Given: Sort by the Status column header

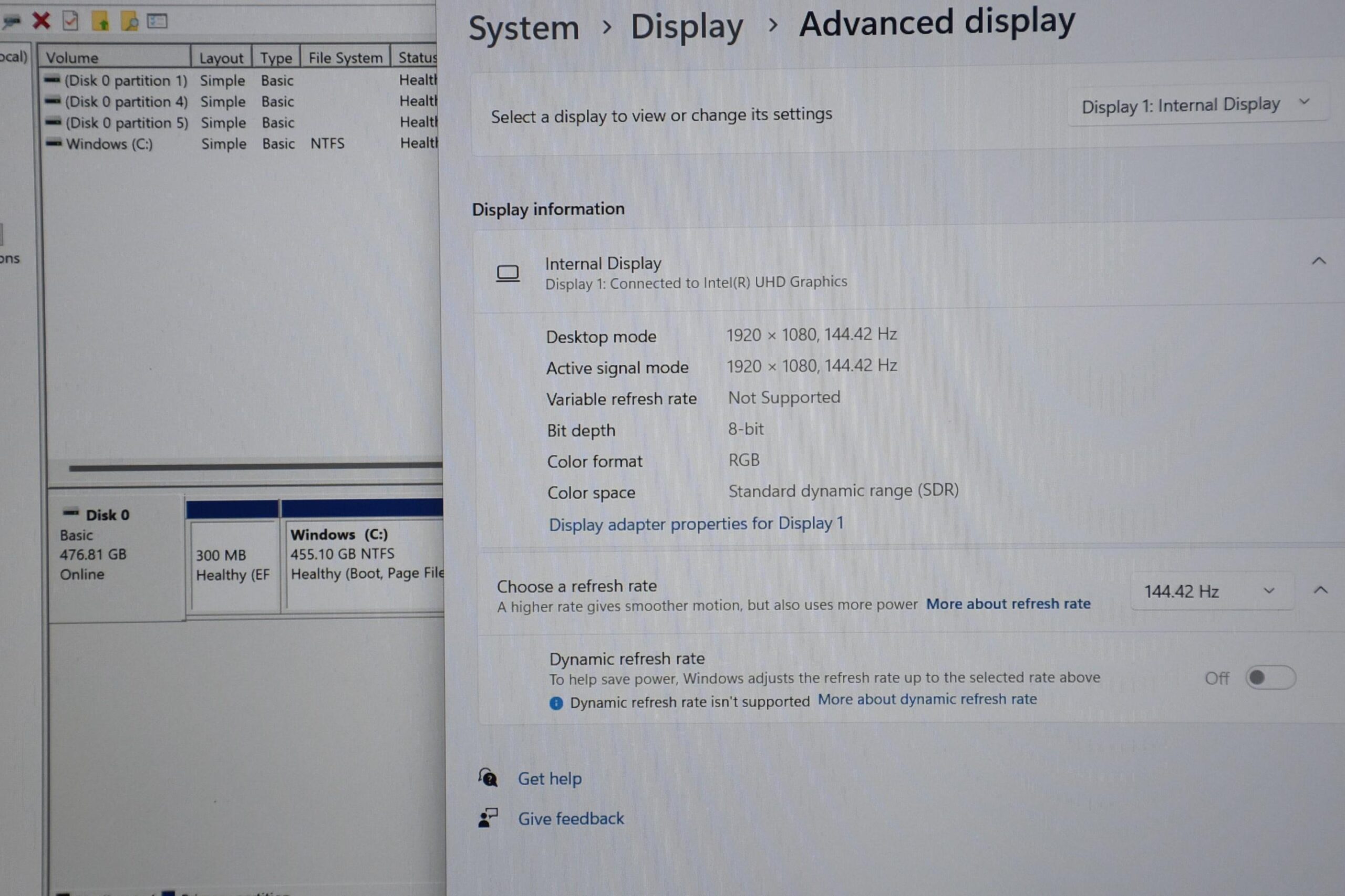Looking at the screenshot, I should tap(415, 58).
